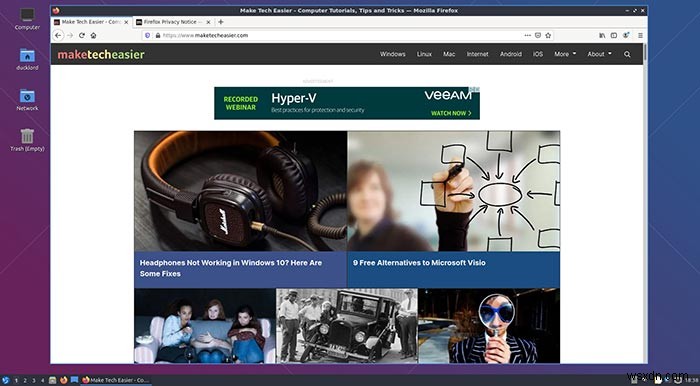Reload the current page
700x386 pixels.
(82, 35)
